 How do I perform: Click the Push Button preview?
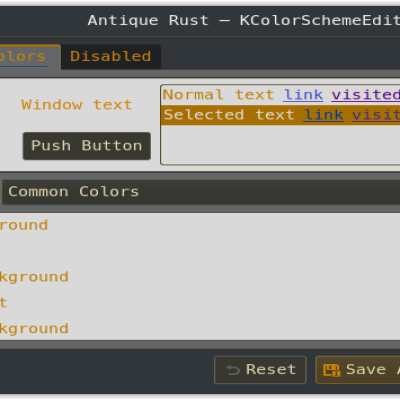tap(87, 146)
